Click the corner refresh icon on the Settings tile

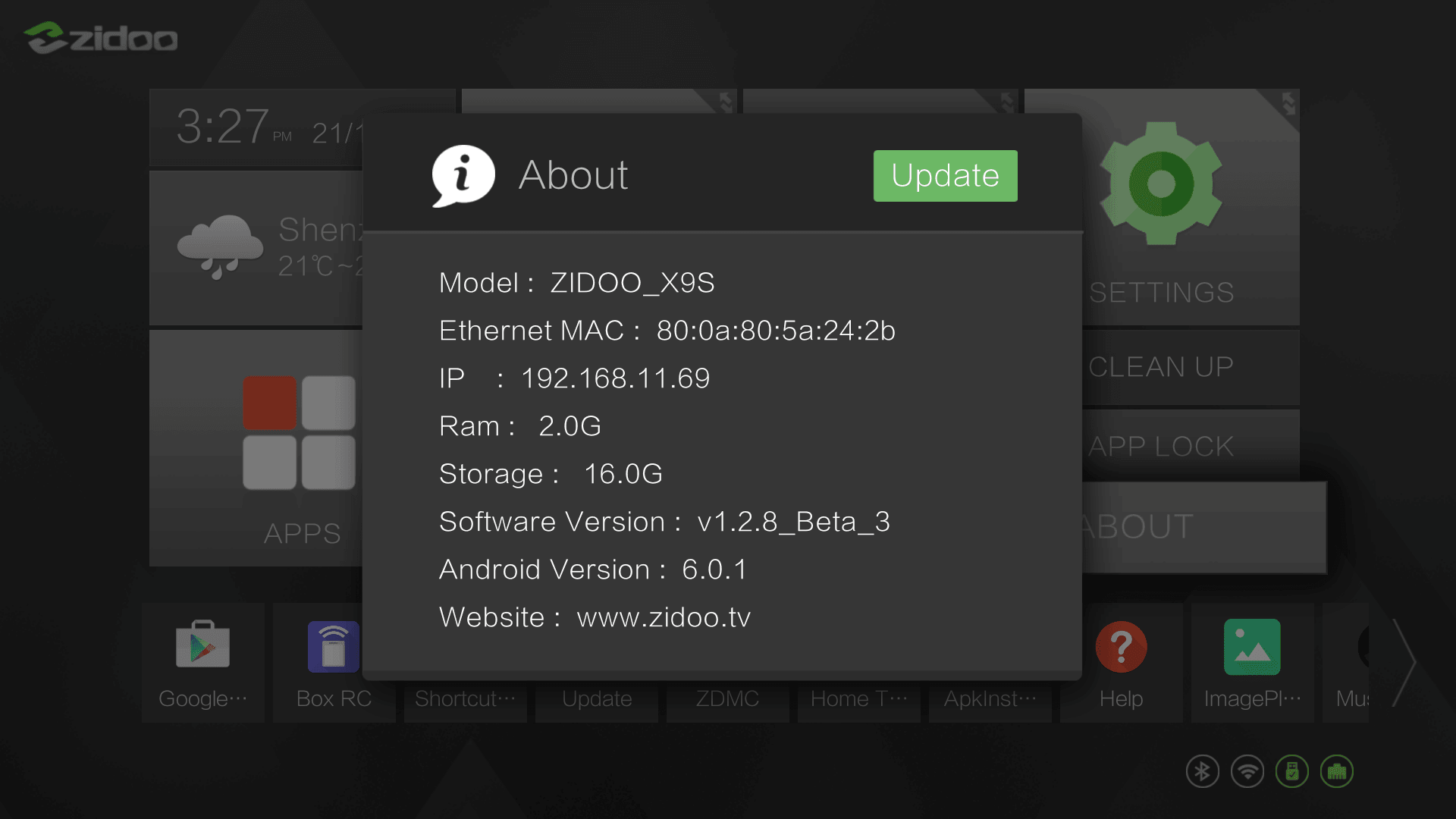click(x=1288, y=103)
